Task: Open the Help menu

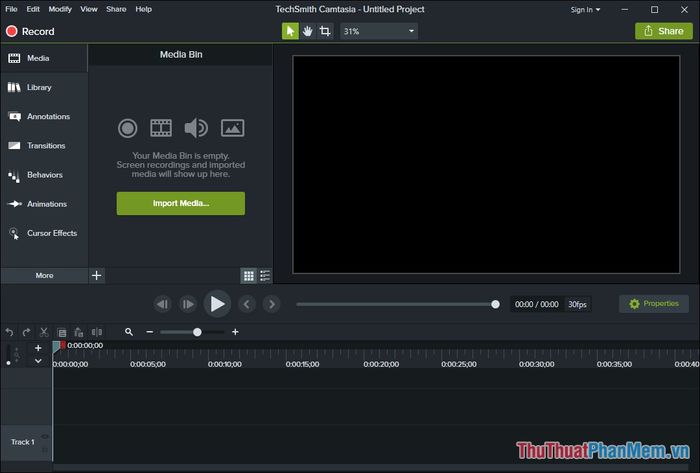Action: point(144,9)
